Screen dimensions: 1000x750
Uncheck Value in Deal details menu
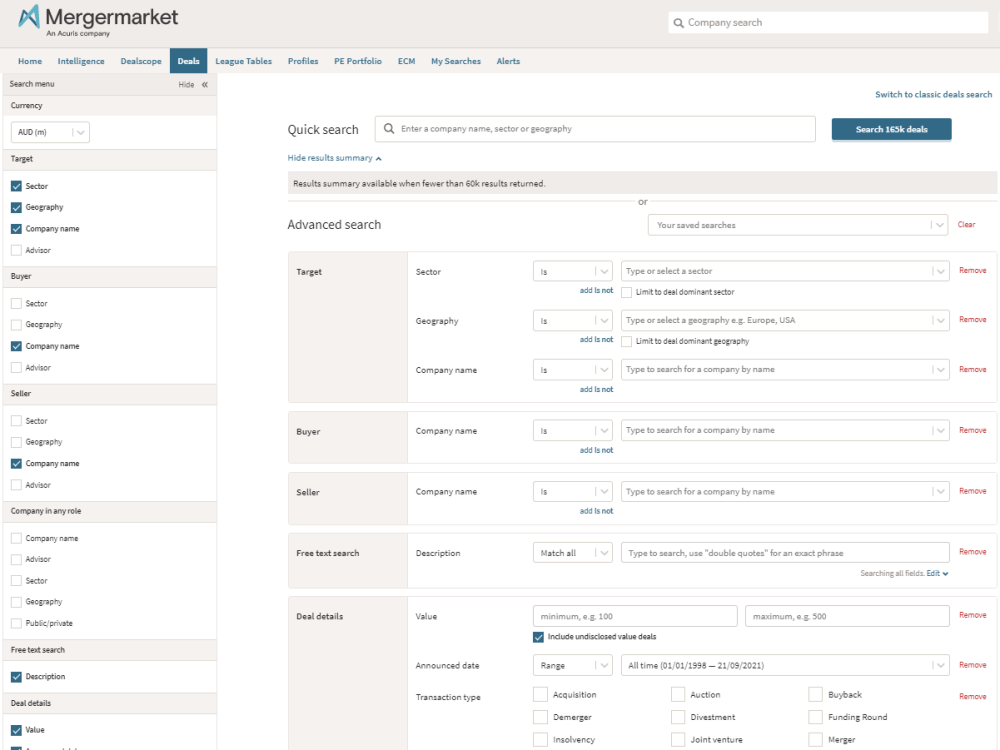tap(17, 730)
